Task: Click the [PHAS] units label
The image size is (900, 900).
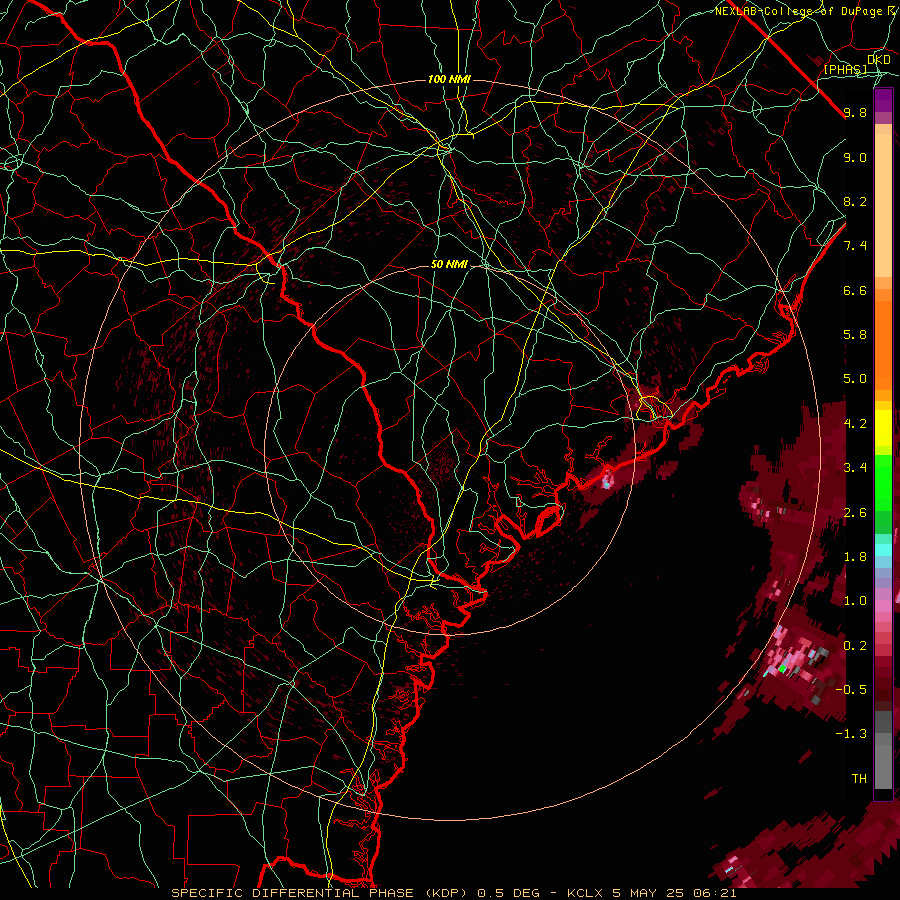Action: tap(845, 69)
